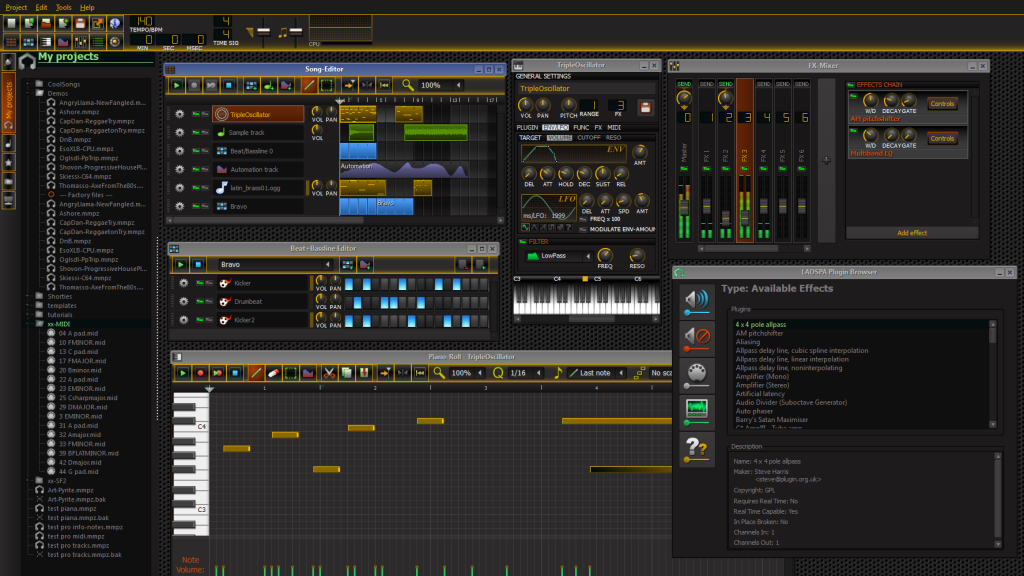
Task: Select CUTOFF as envelope target
Action: tap(588, 138)
